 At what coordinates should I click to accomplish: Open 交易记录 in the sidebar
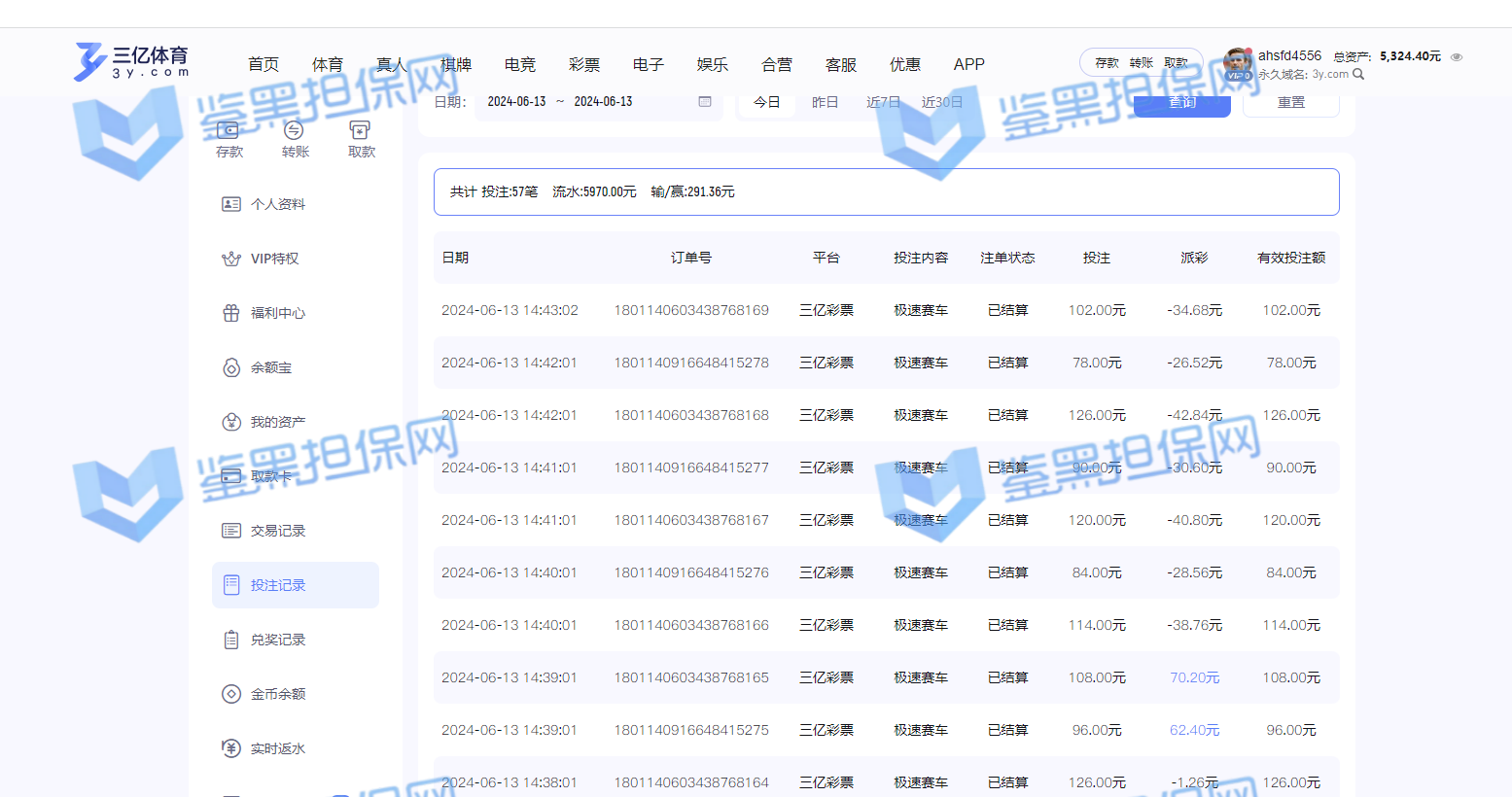point(277,531)
